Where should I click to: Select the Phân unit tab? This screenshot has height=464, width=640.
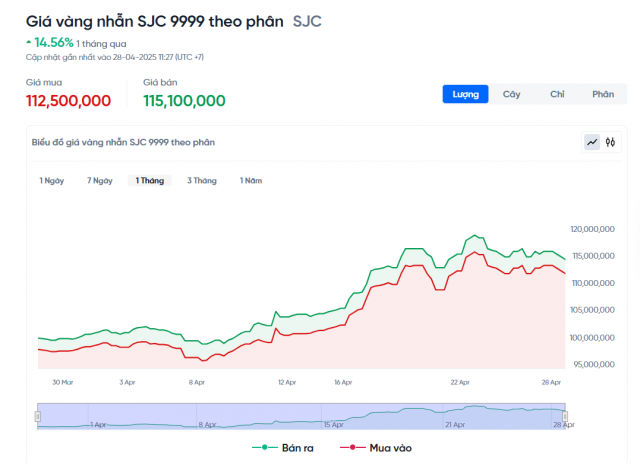click(x=603, y=94)
